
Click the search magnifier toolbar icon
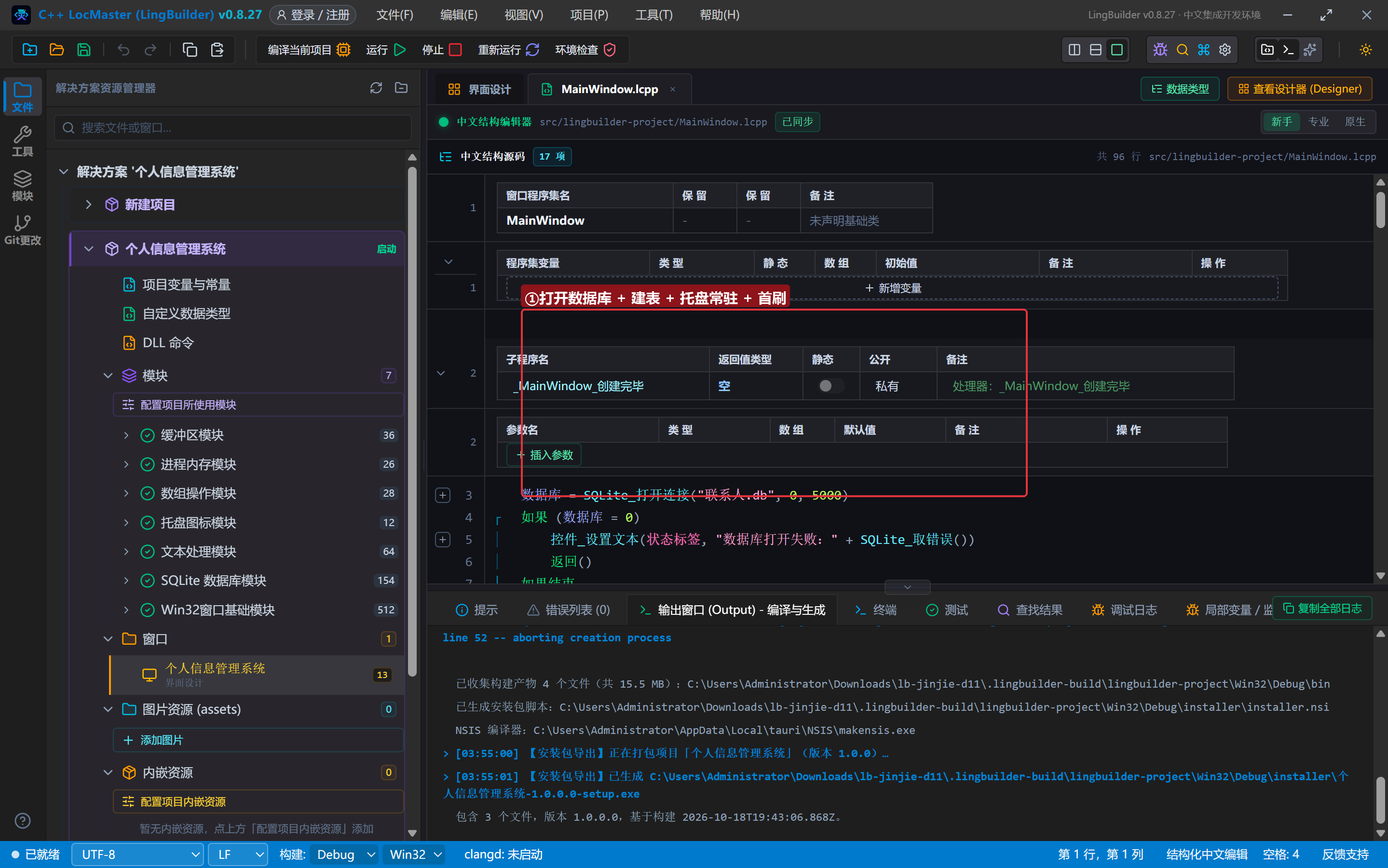pyautogui.click(x=1182, y=50)
